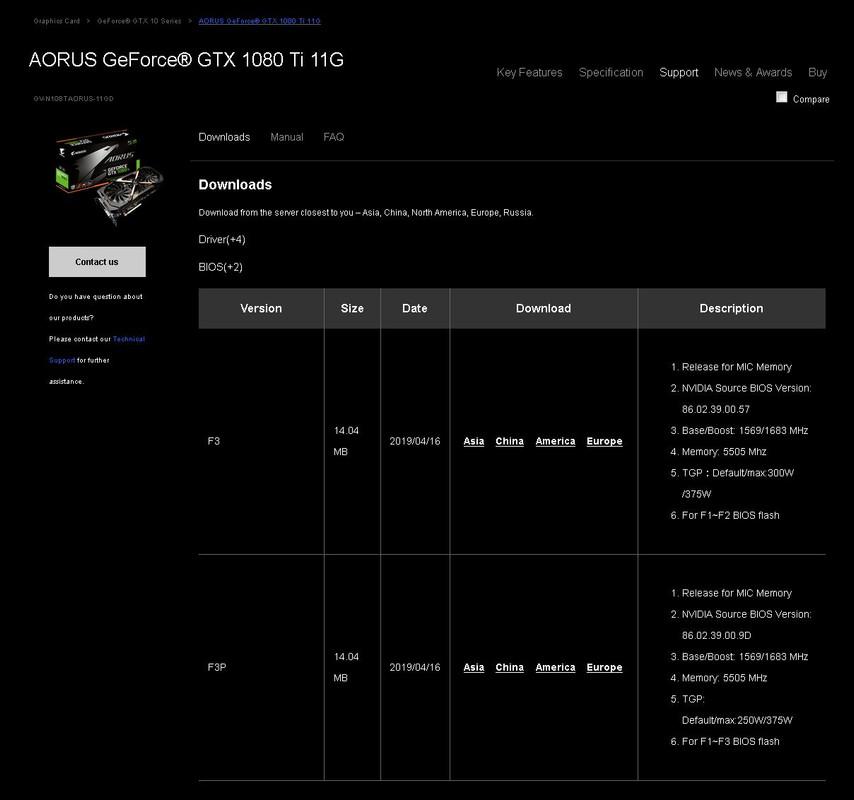854x800 pixels.
Task: Switch to the FAQ sub-tab
Action: point(333,137)
